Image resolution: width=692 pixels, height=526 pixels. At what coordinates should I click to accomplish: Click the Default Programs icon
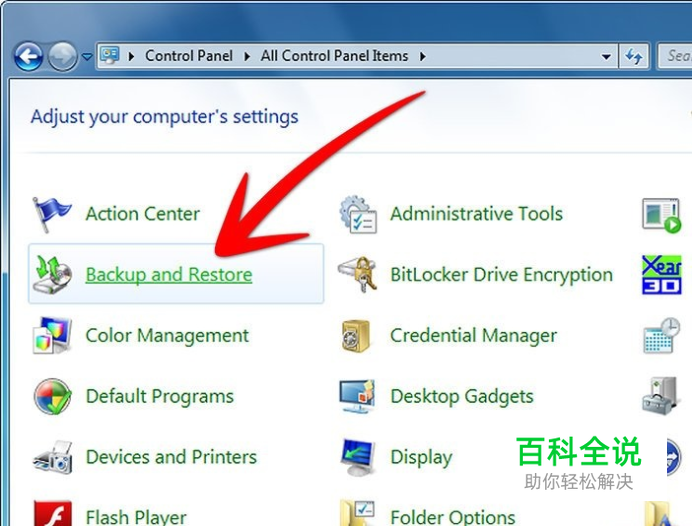point(53,396)
